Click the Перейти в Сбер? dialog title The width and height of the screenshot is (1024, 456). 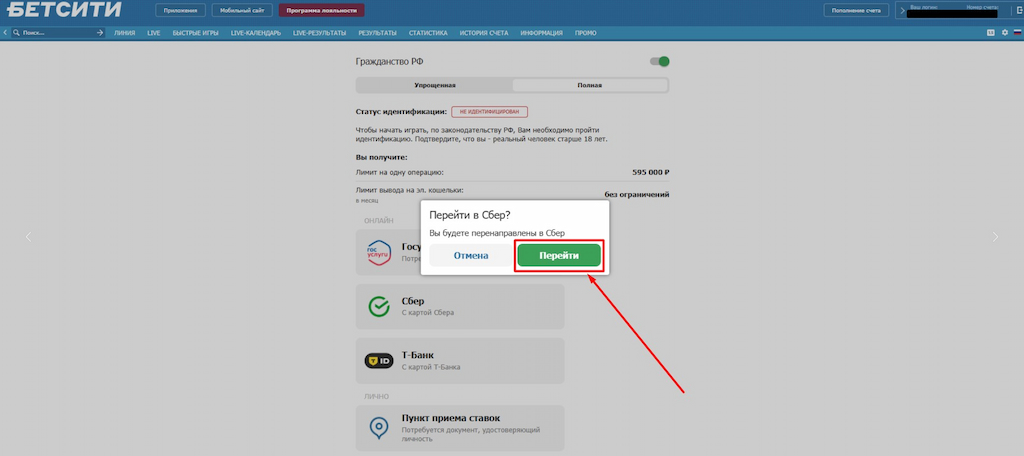pyautogui.click(x=470, y=216)
